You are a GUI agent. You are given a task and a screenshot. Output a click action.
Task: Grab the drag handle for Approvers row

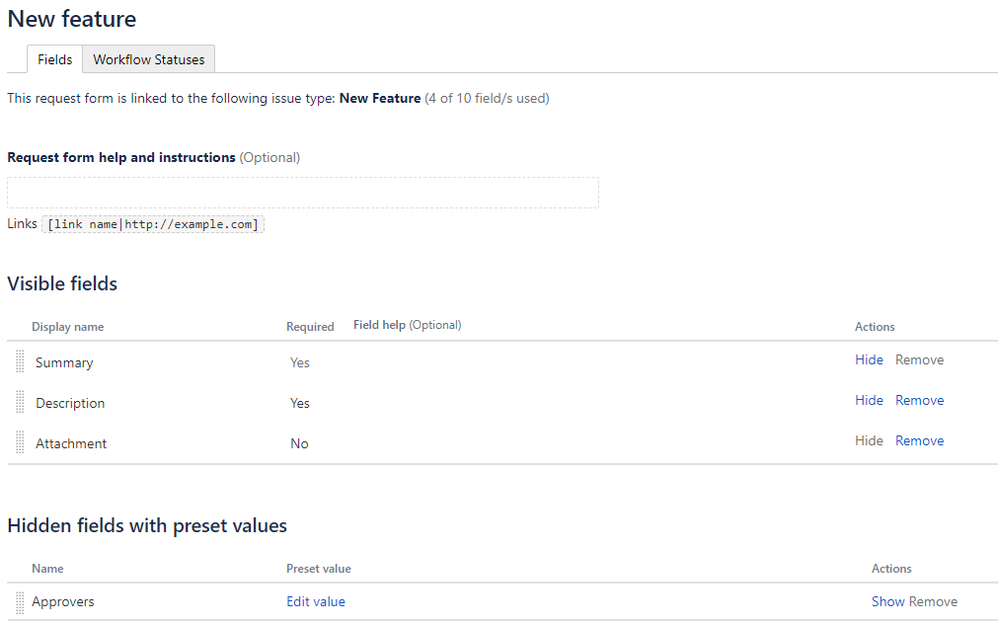pyautogui.click(x=20, y=602)
